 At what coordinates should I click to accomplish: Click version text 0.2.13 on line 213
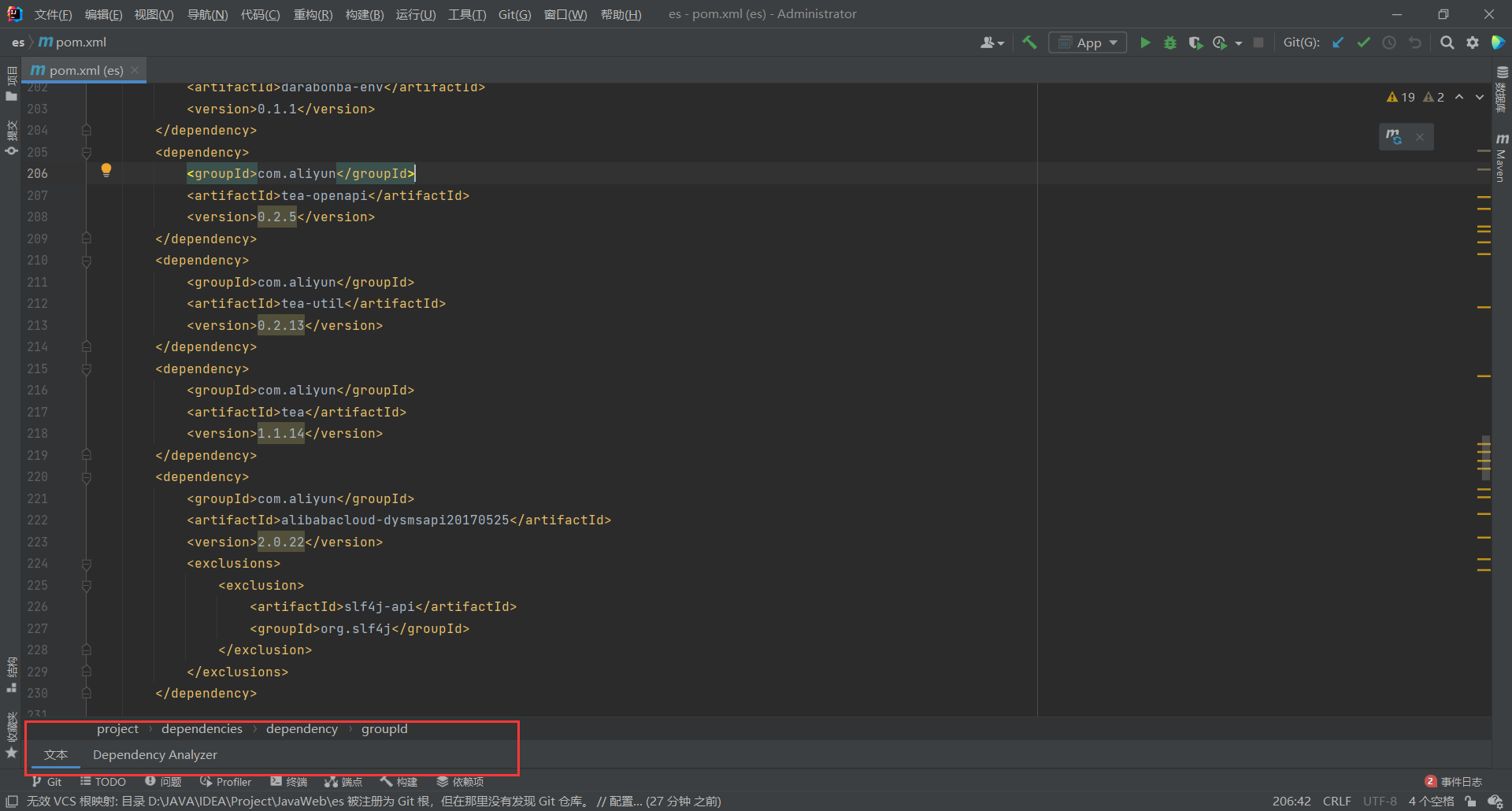point(281,325)
